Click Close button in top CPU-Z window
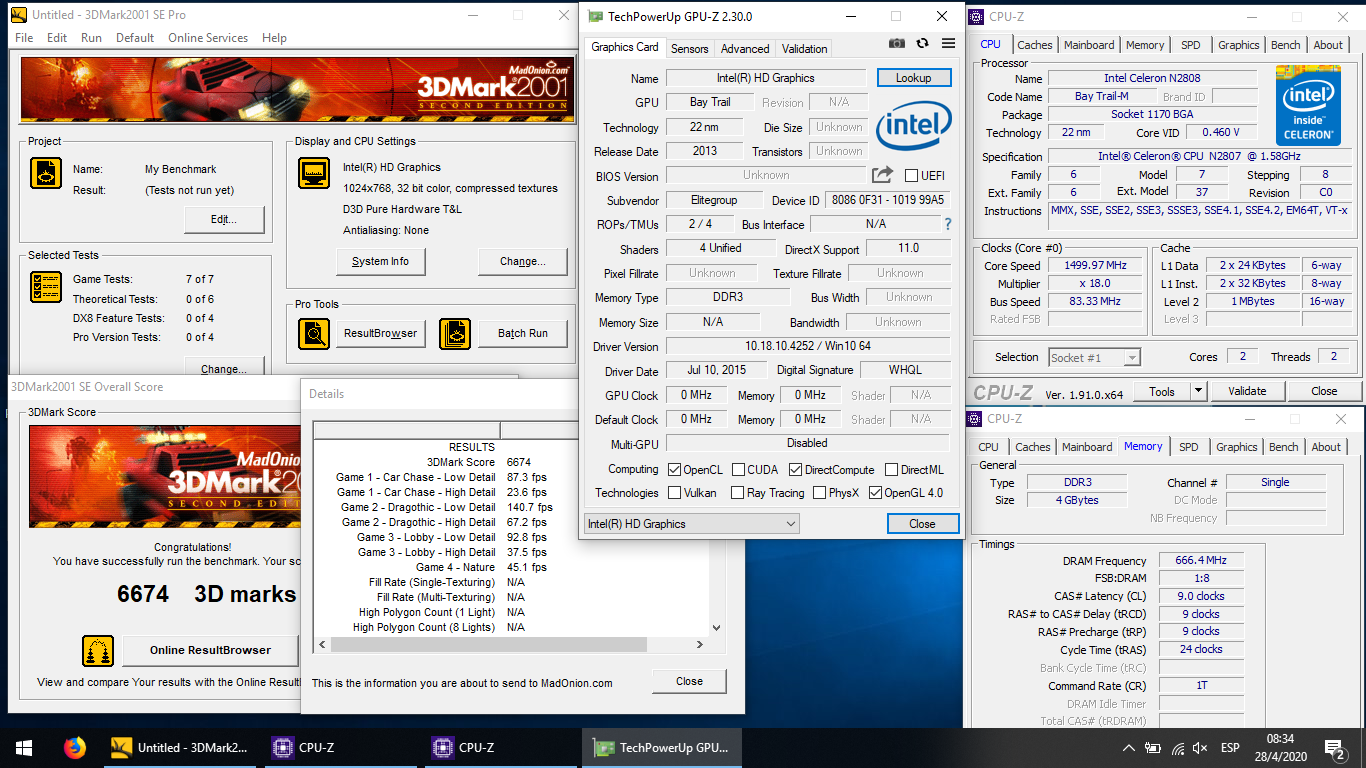1366x768 pixels. 1324,391
